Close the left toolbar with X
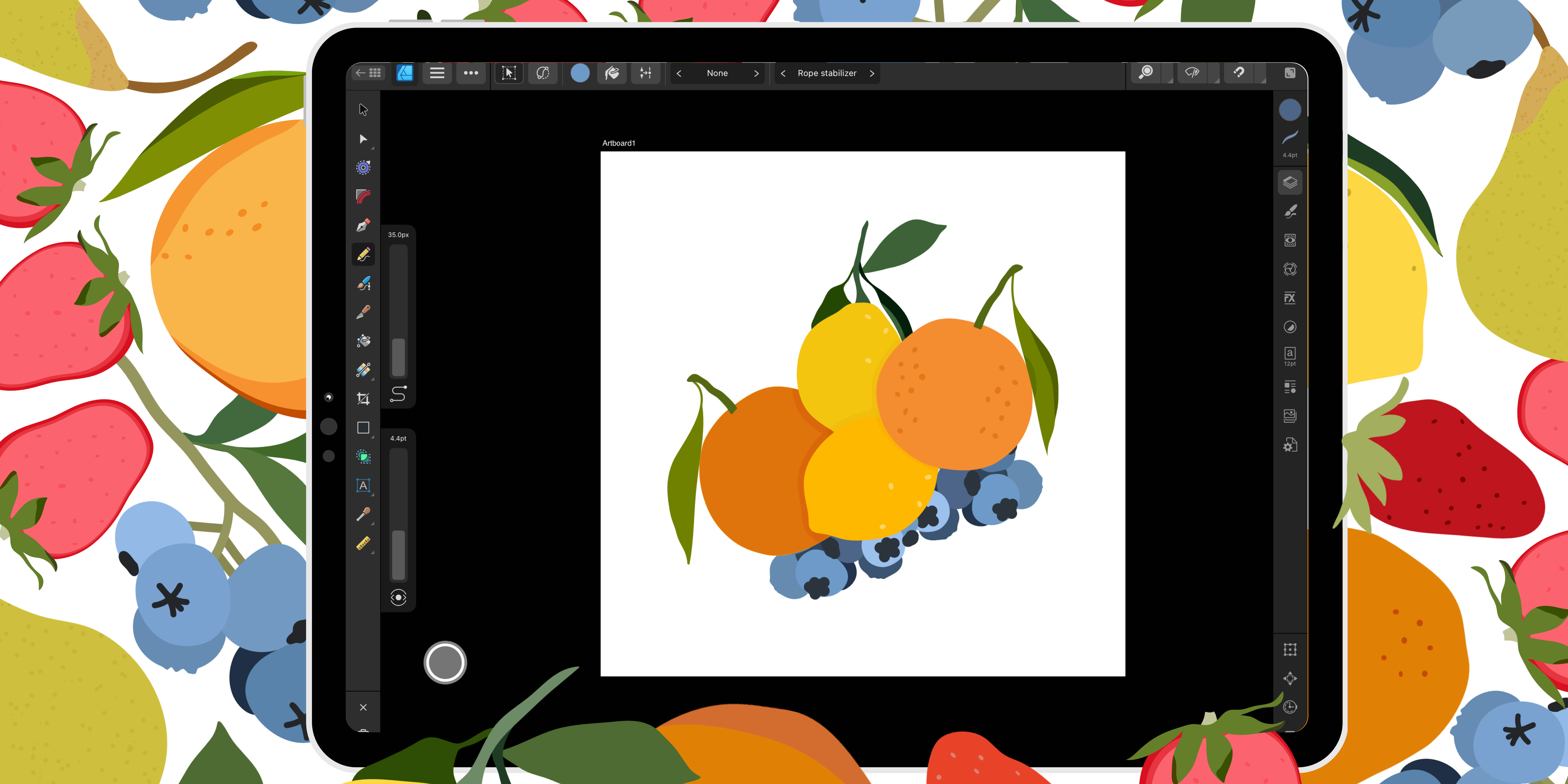The height and width of the screenshot is (784, 1568). pyautogui.click(x=363, y=707)
